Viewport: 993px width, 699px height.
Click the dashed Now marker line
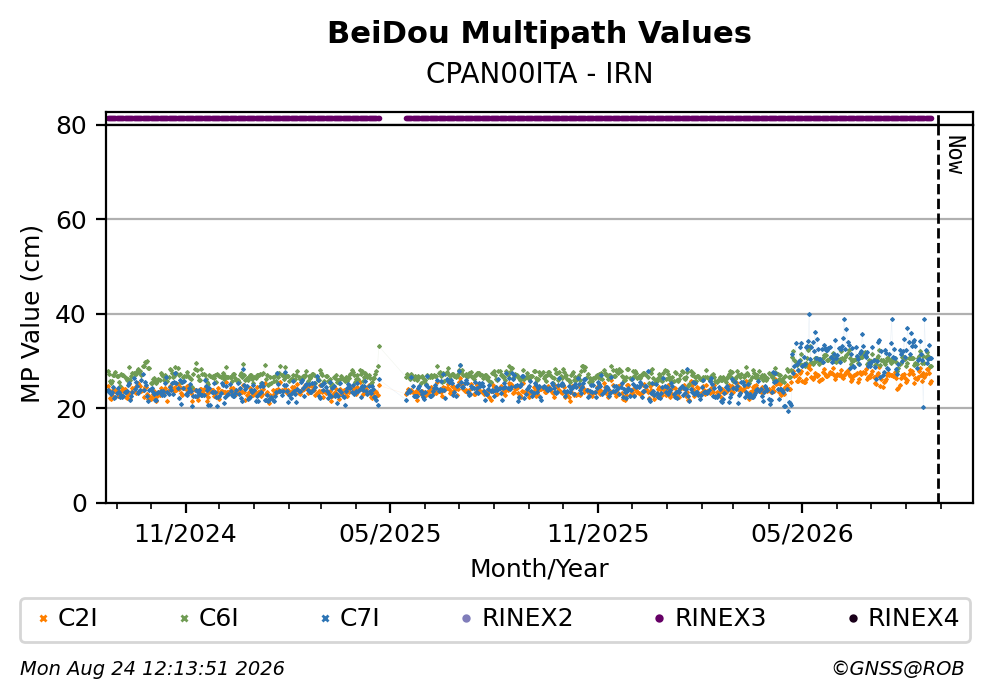click(938, 310)
